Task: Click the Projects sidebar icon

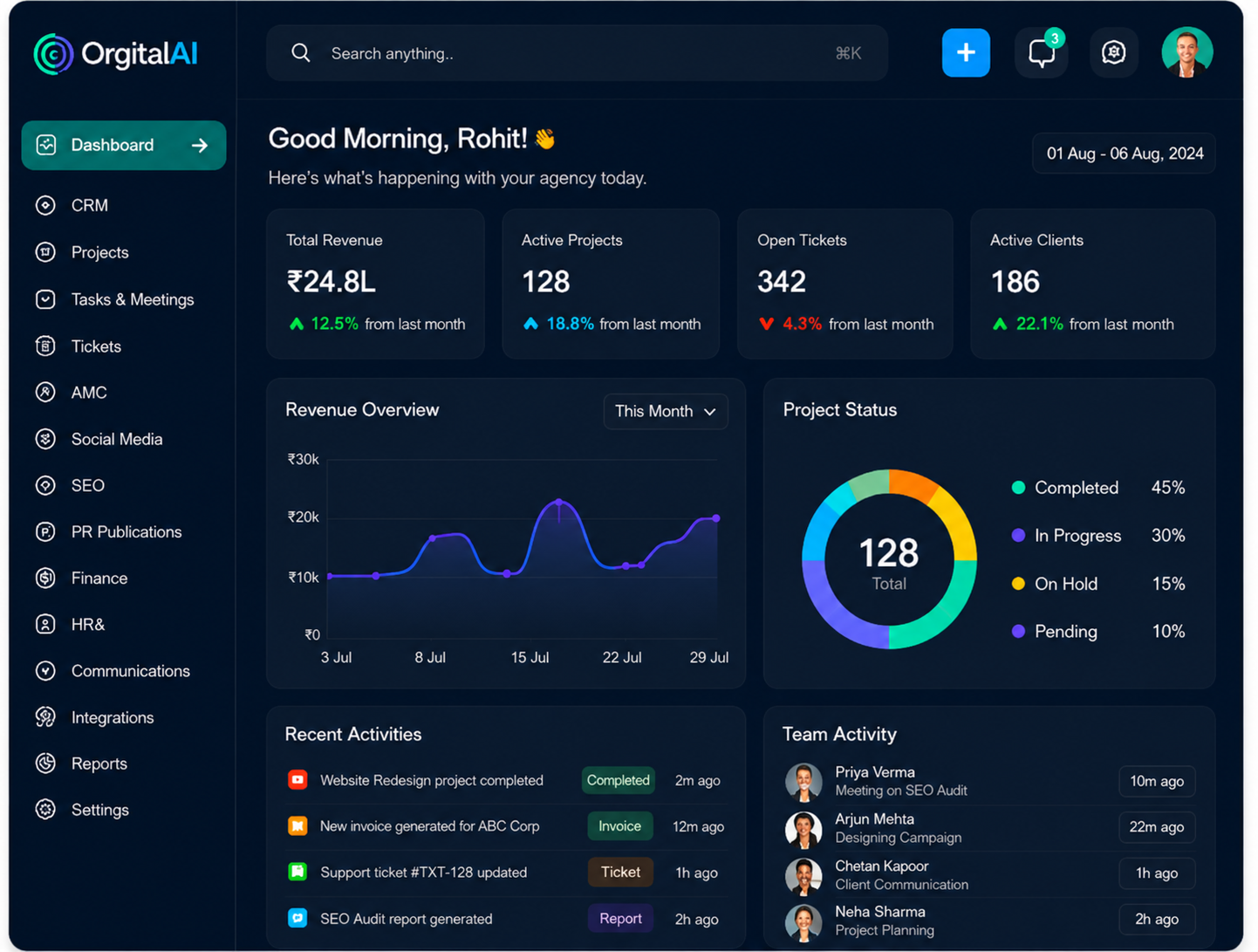Action: [45, 252]
